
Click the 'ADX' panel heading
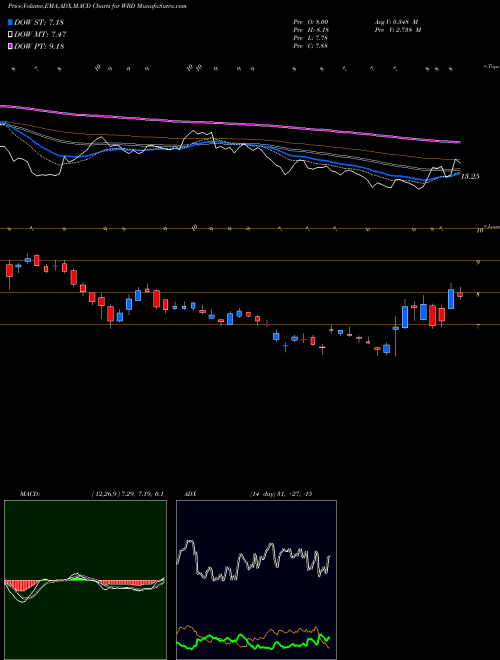(x=190, y=494)
